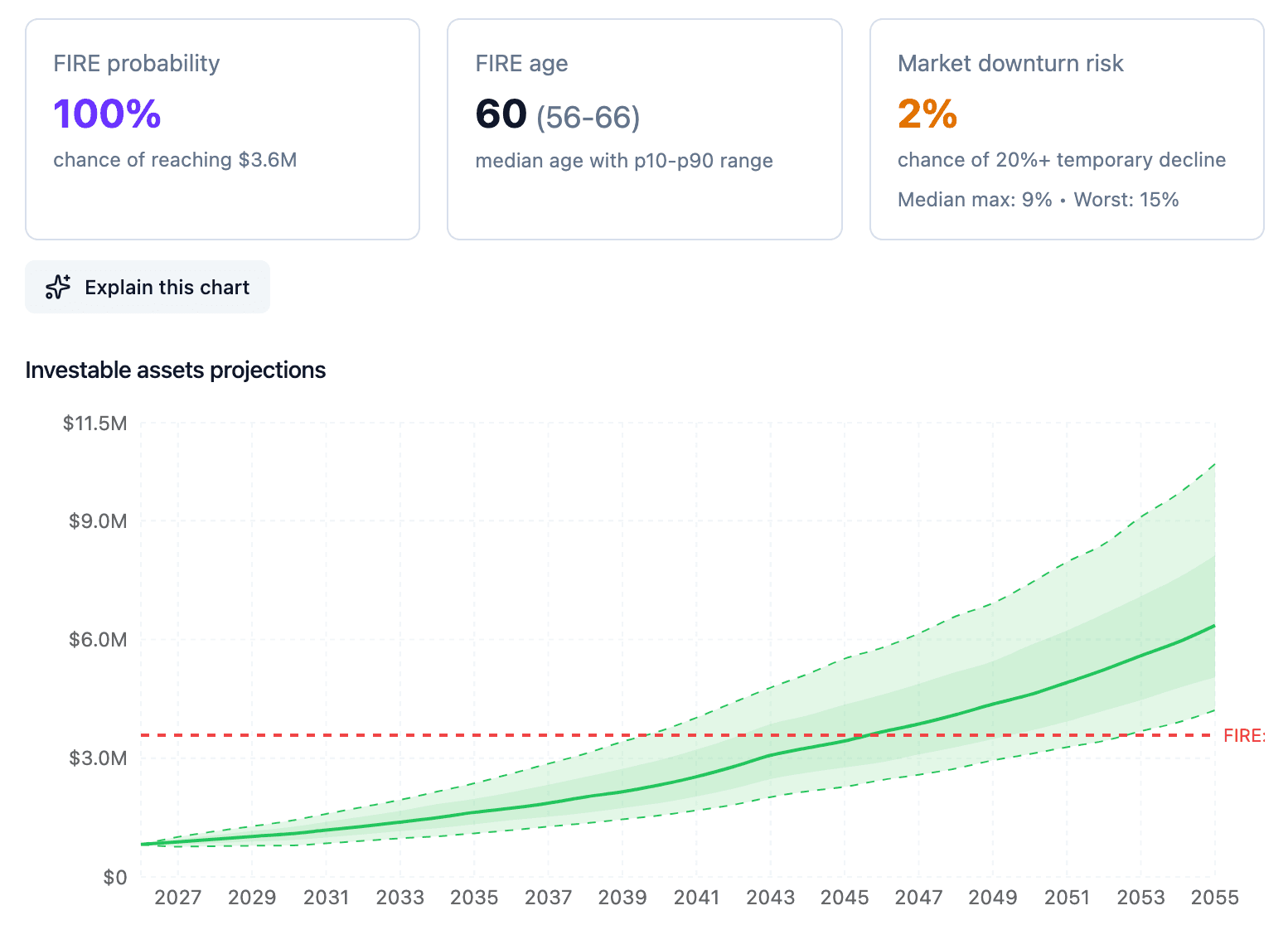Click the orange 2% market downturn risk value
This screenshot has height=925, width=1288.
926,114
